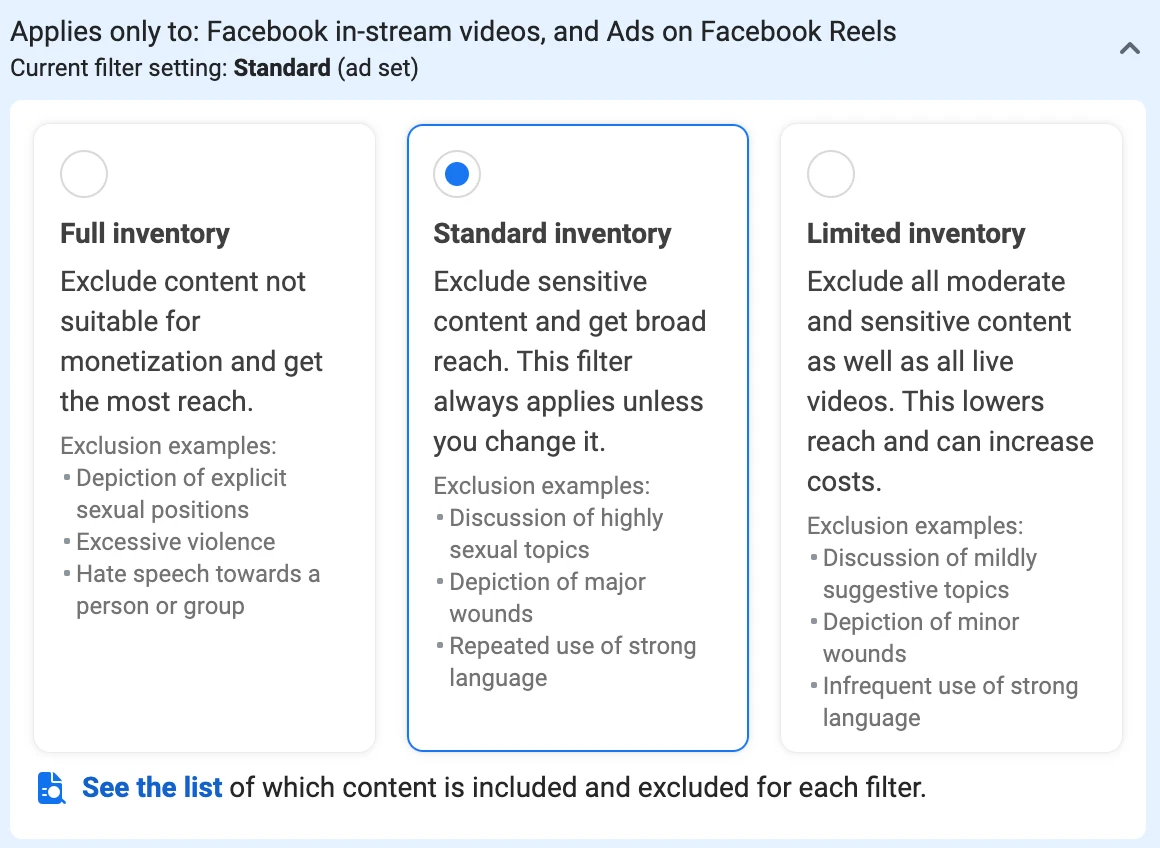Click the "Full inventory" heading
Viewport: 1160px width, 848px height.
tap(145, 234)
